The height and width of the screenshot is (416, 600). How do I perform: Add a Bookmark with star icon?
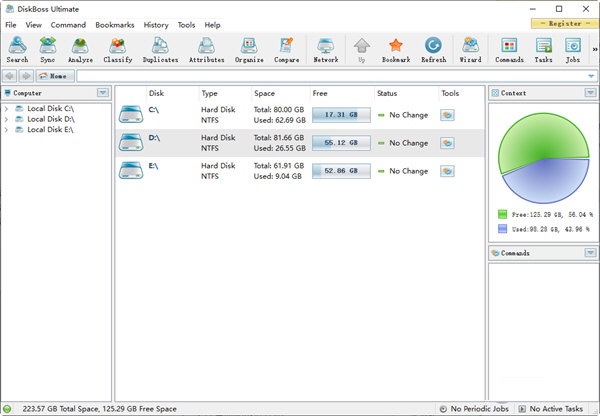pos(396,50)
